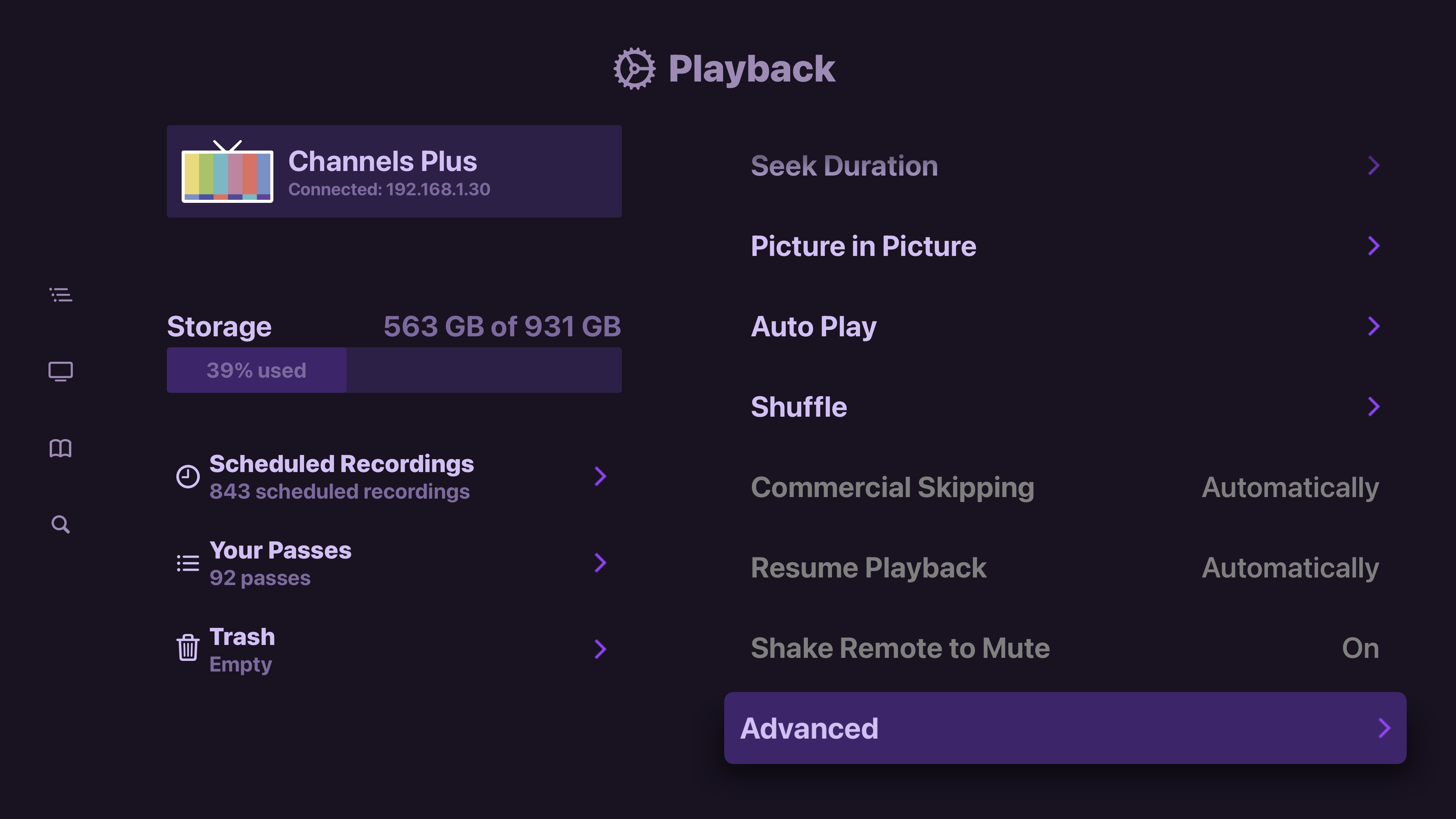
Task: Click Connected: 192.168.1.30 status text
Action: pos(389,189)
